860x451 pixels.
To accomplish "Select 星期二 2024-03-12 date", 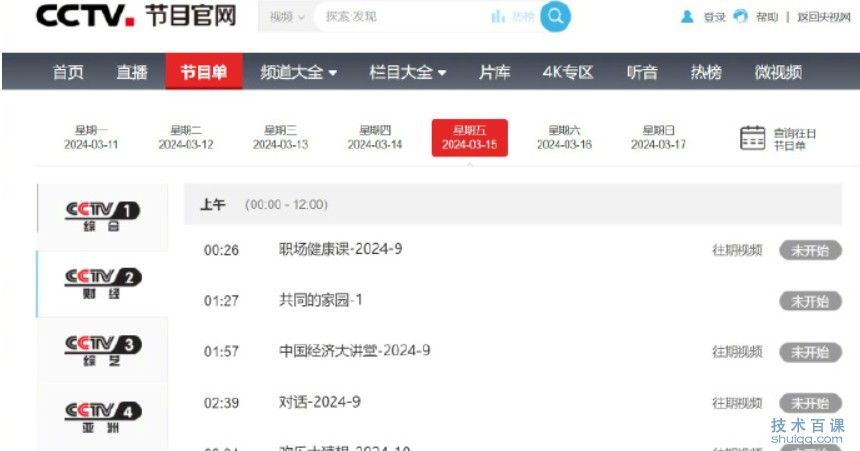I will click(185, 138).
